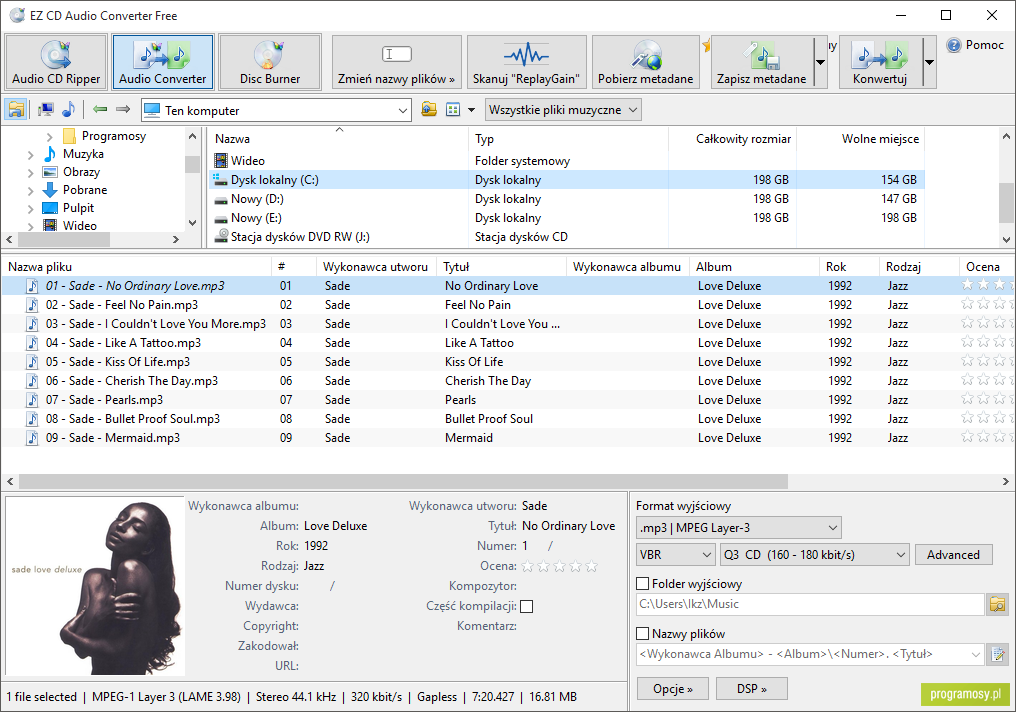Viewport: 1016px width, 712px height.
Task: Sort by Całkowity rozmiar column
Action: point(733,139)
